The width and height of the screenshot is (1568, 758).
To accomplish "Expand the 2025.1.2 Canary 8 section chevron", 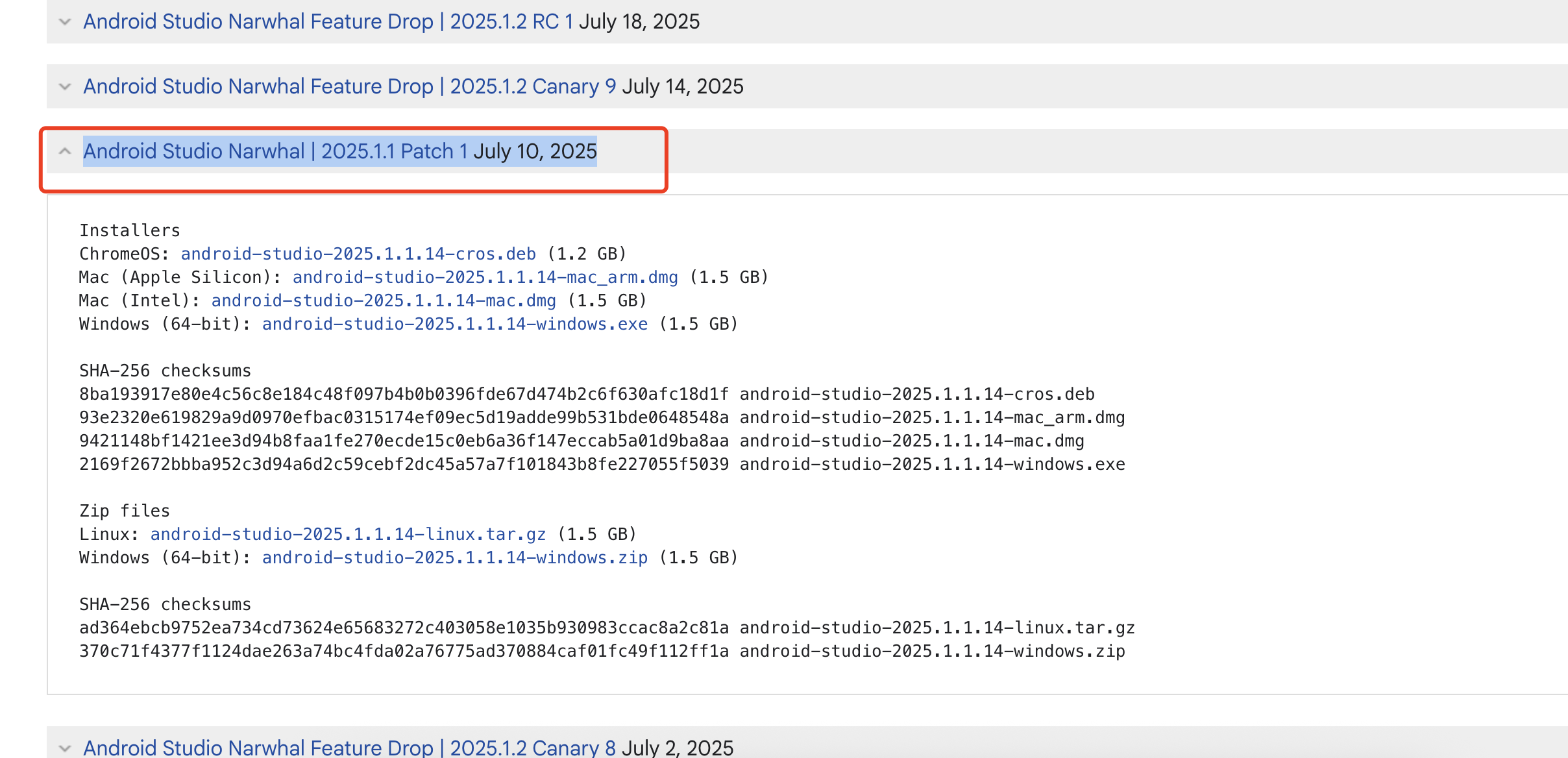I will point(65,748).
